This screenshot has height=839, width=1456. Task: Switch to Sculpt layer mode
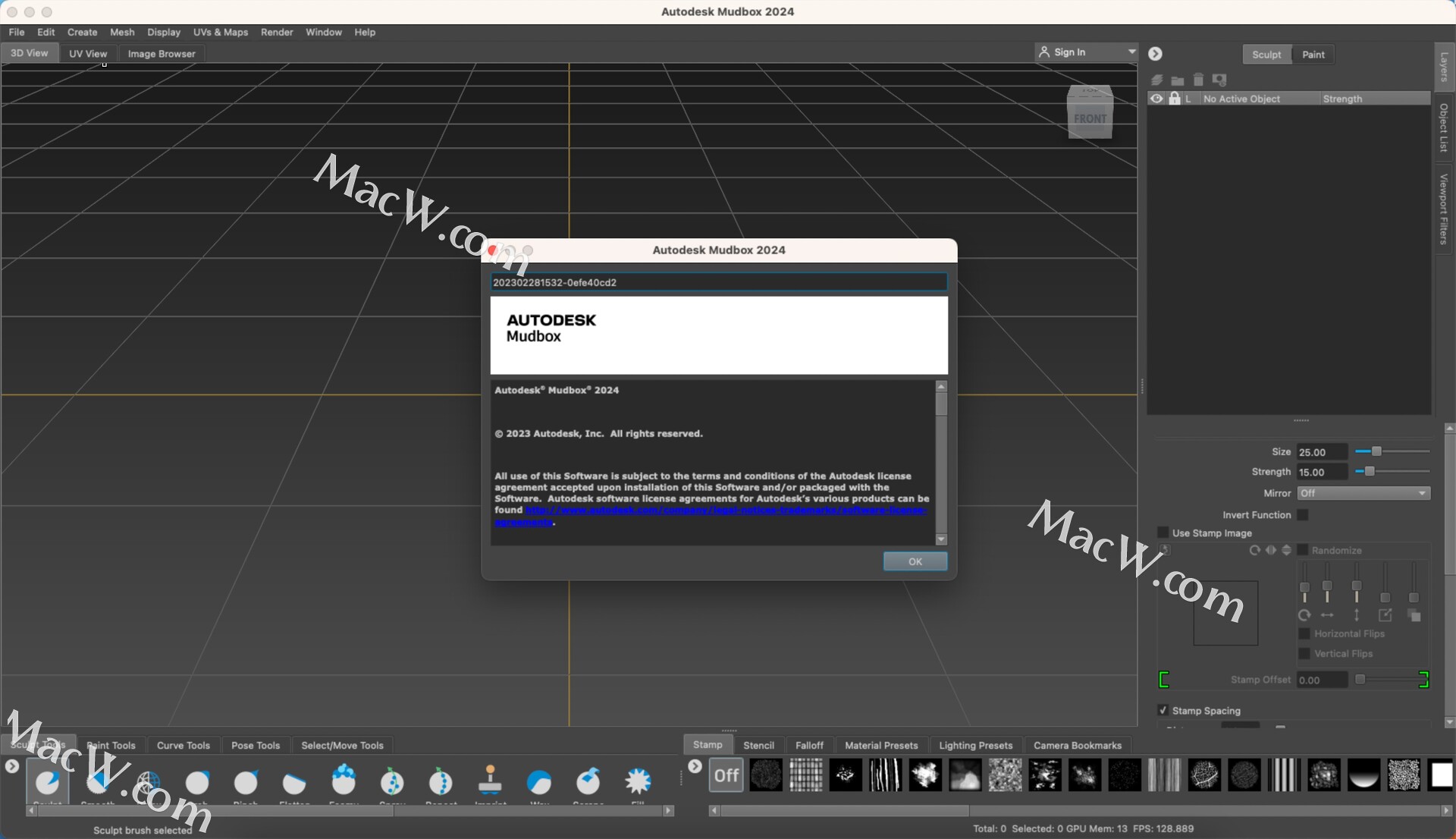point(1266,55)
